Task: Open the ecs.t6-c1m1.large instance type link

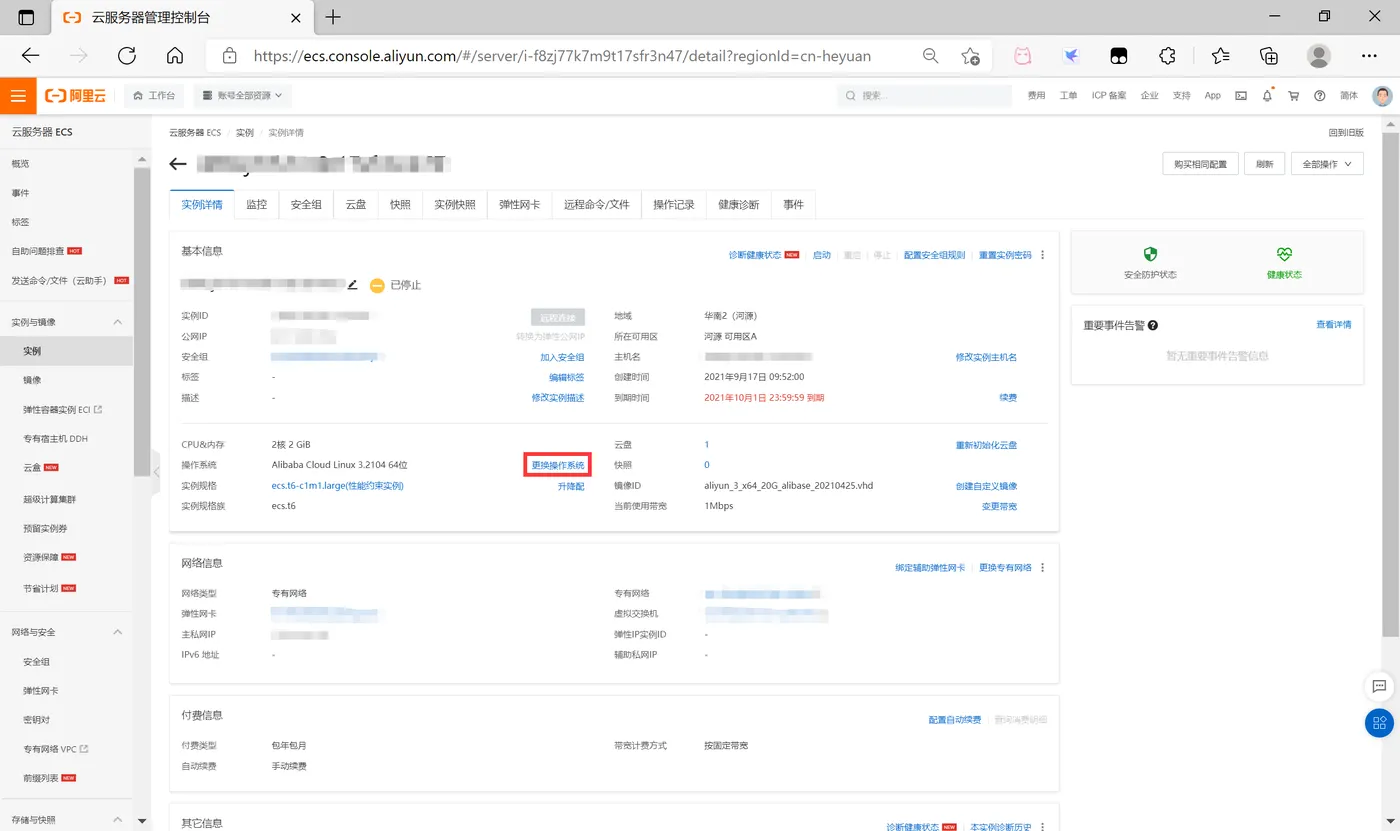Action: point(337,486)
